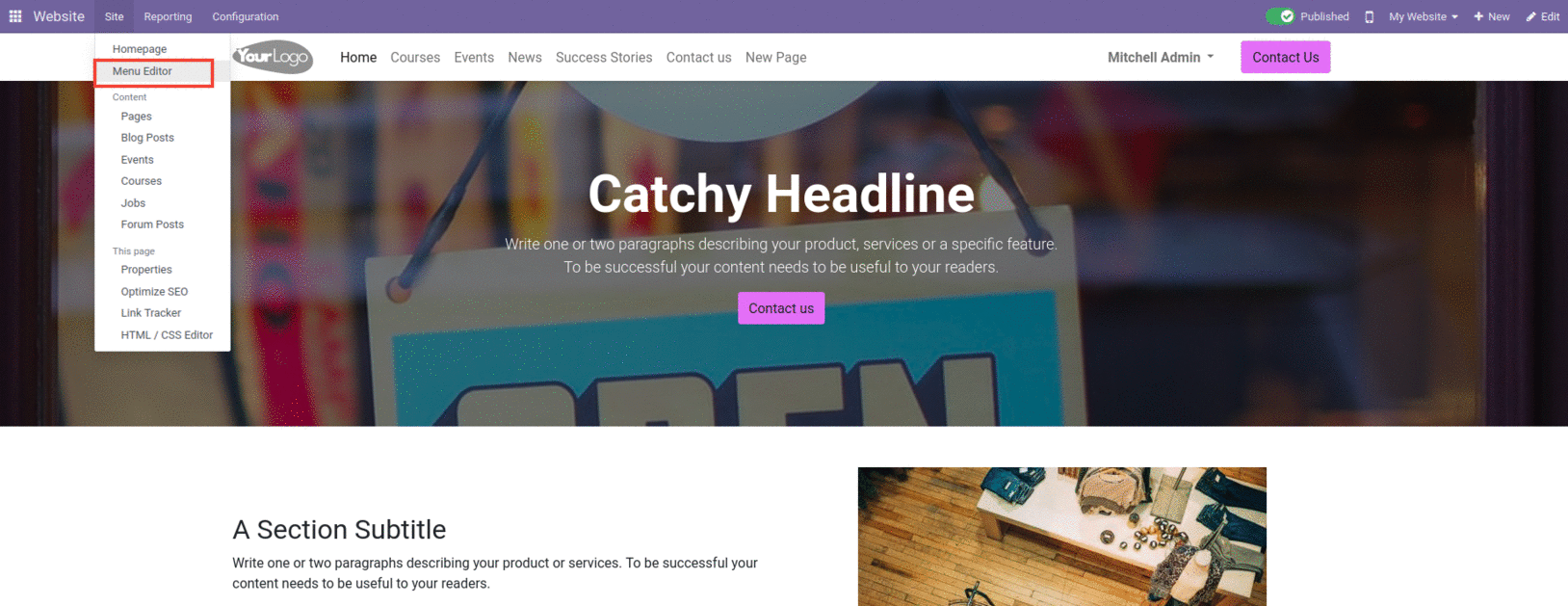The height and width of the screenshot is (606, 1568).
Task: Open the Mitchell Admin user dropdown
Action: (x=1160, y=57)
